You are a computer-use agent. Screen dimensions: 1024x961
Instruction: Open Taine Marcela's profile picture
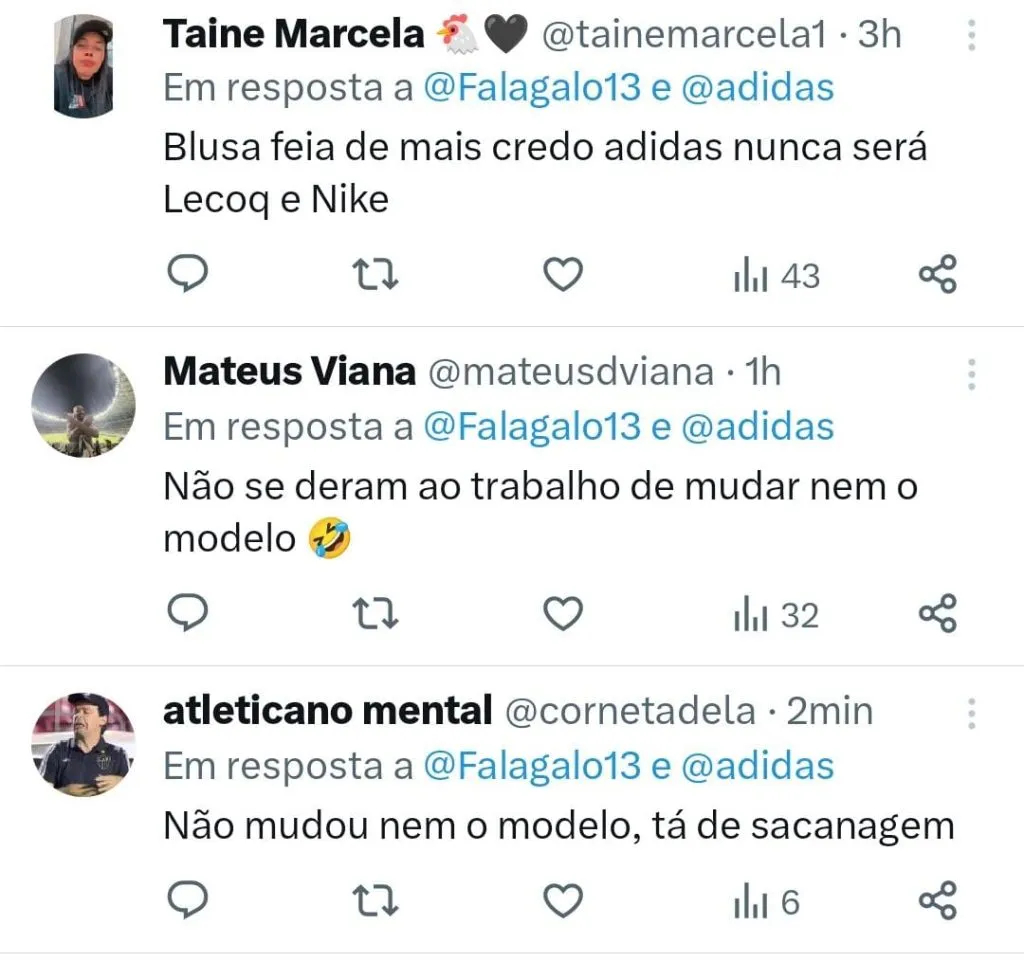click(x=83, y=66)
